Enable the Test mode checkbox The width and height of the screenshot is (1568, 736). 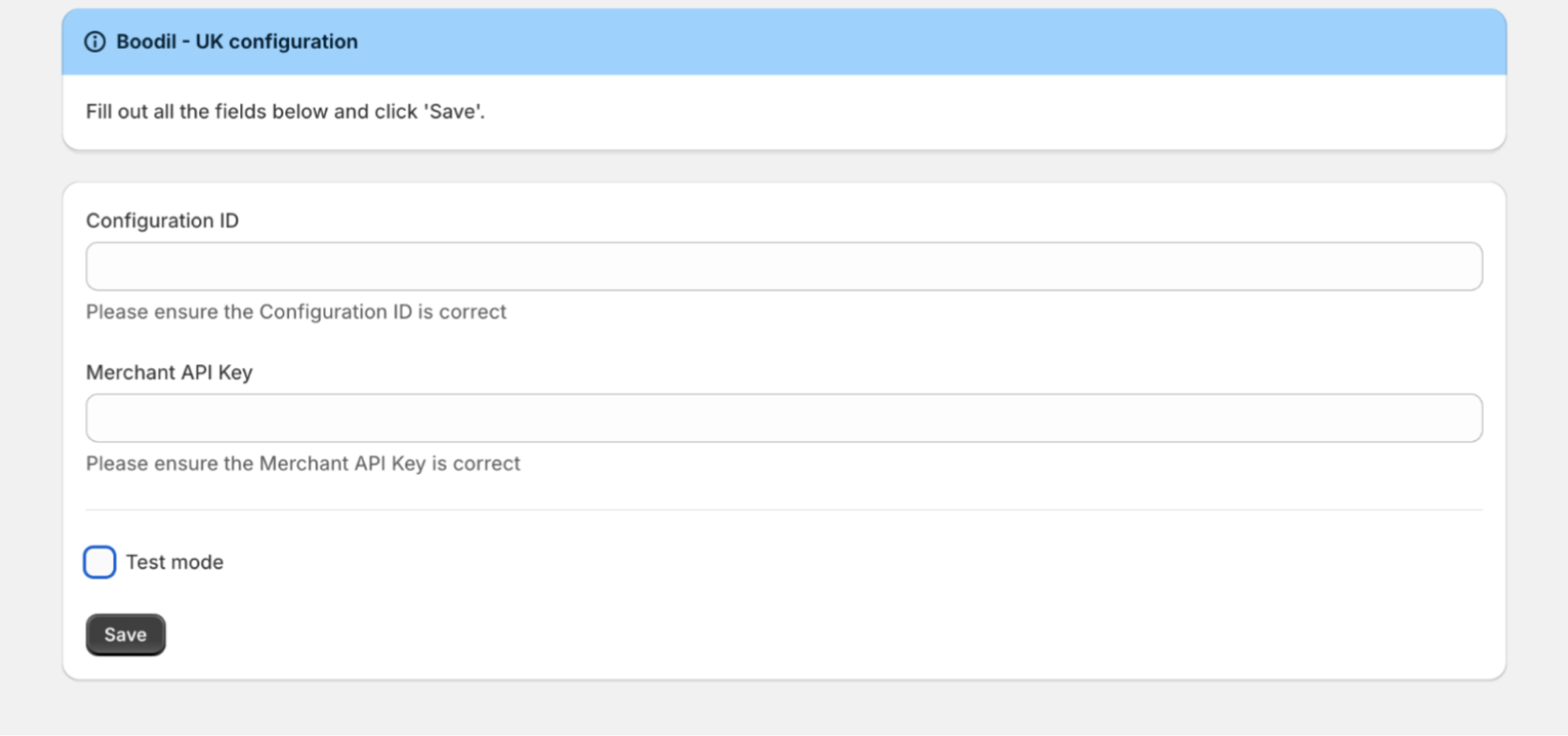pyautogui.click(x=100, y=562)
